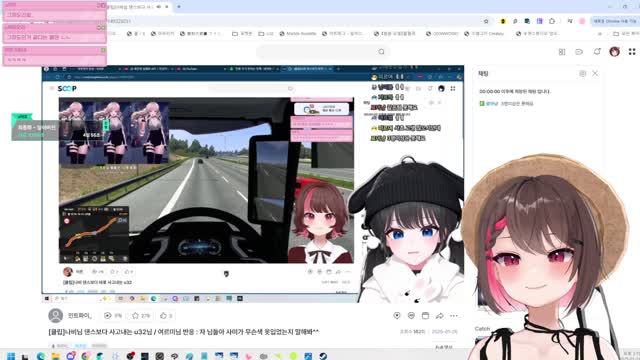Open the Marble Roulette bookmark
Screen dimensions: 640x360
click(298, 33)
